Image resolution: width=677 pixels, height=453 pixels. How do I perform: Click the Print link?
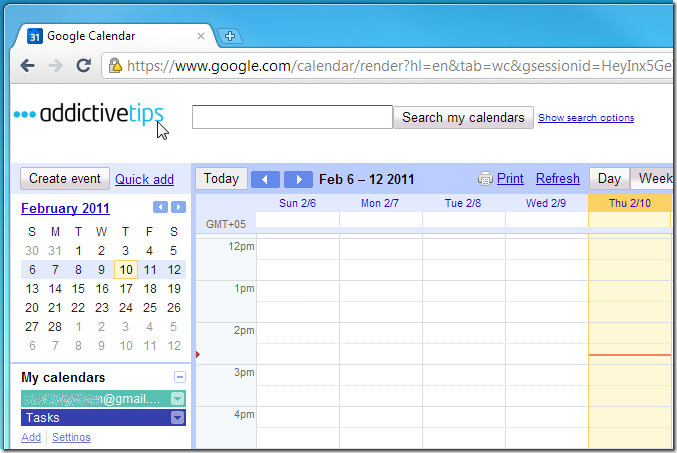[510, 178]
